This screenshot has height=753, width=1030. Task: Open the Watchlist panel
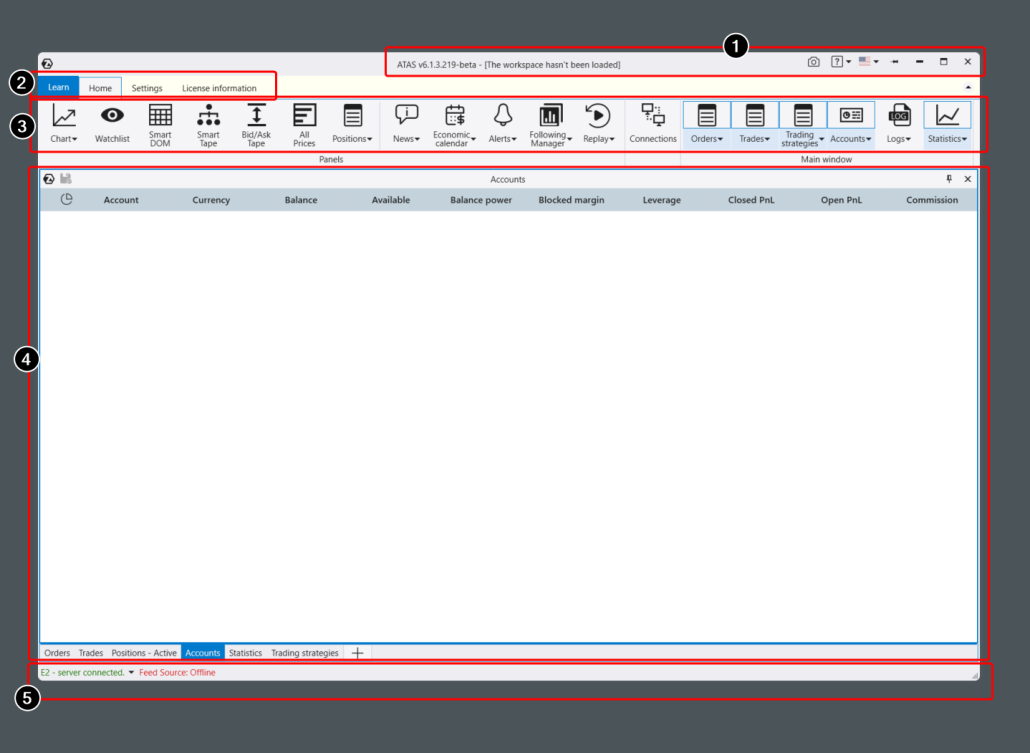point(112,123)
